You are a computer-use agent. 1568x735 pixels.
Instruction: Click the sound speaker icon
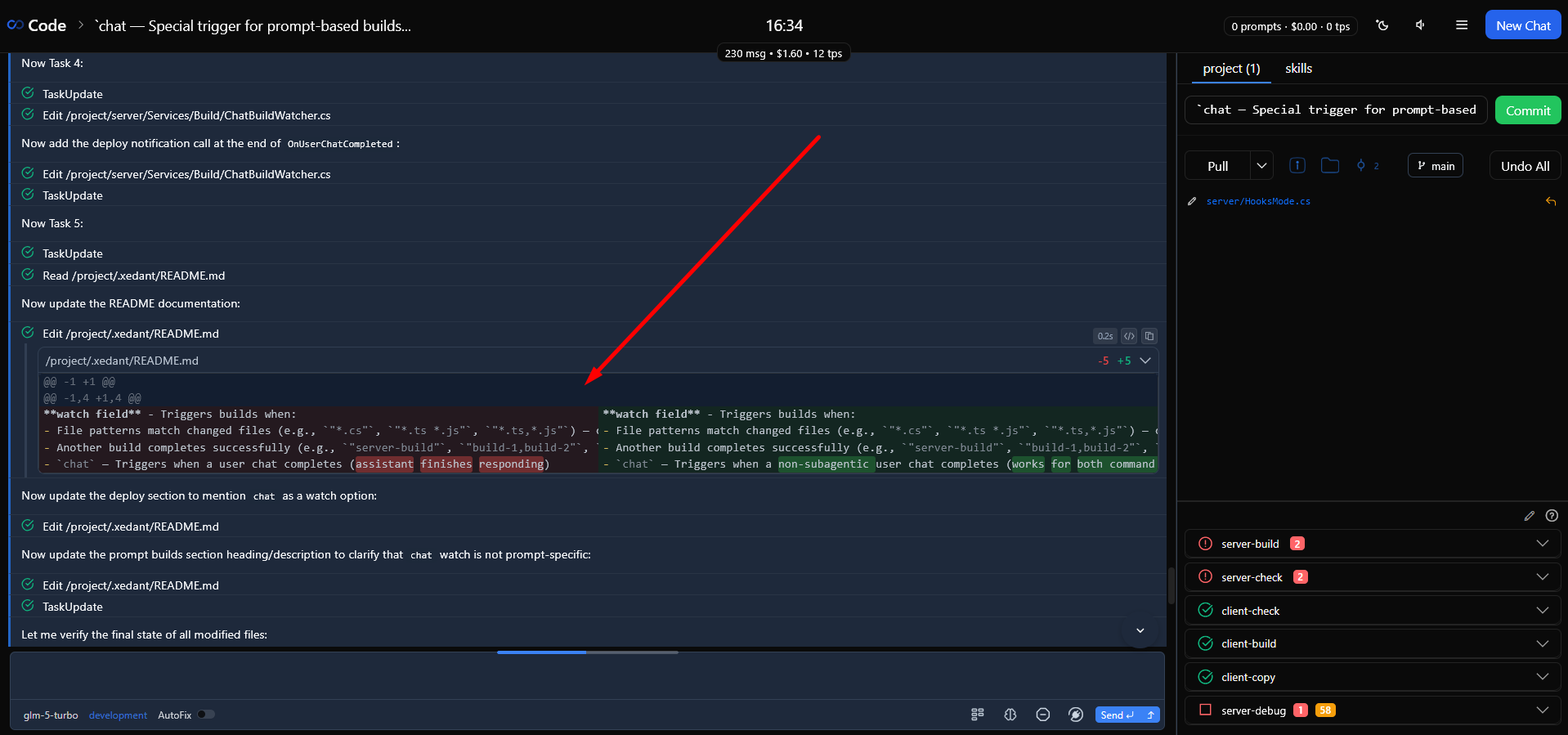pyautogui.click(x=1421, y=25)
